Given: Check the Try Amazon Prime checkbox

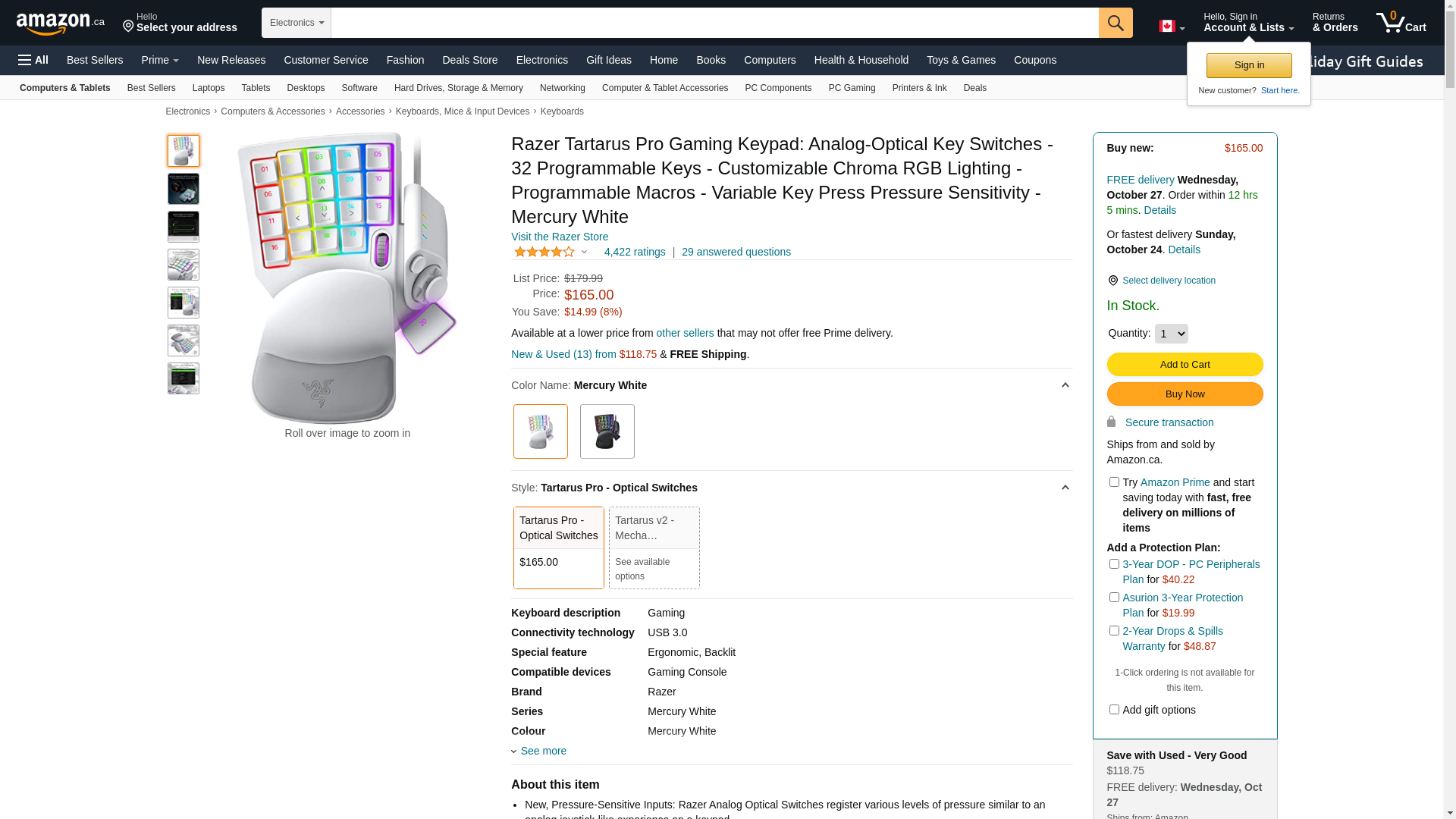Looking at the screenshot, I should click(x=1113, y=482).
